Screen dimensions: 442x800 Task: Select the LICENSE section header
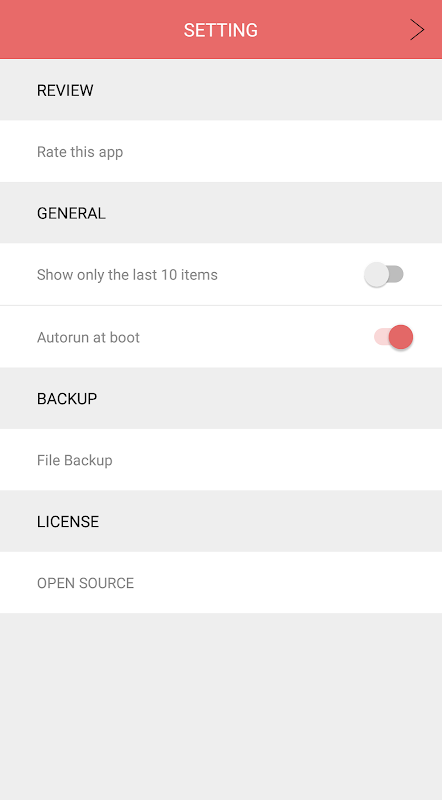pos(221,521)
